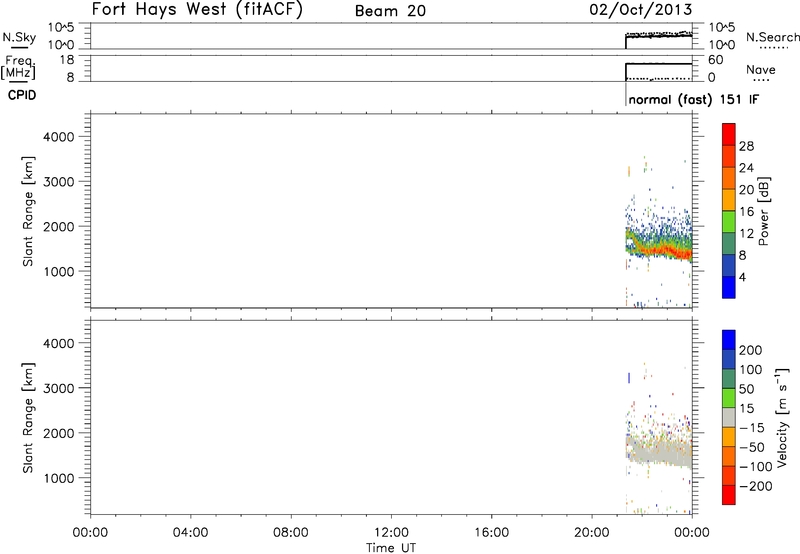Click the date "02/Oct/2013"
The width and height of the screenshot is (800, 554).
(x=641, y=10)
